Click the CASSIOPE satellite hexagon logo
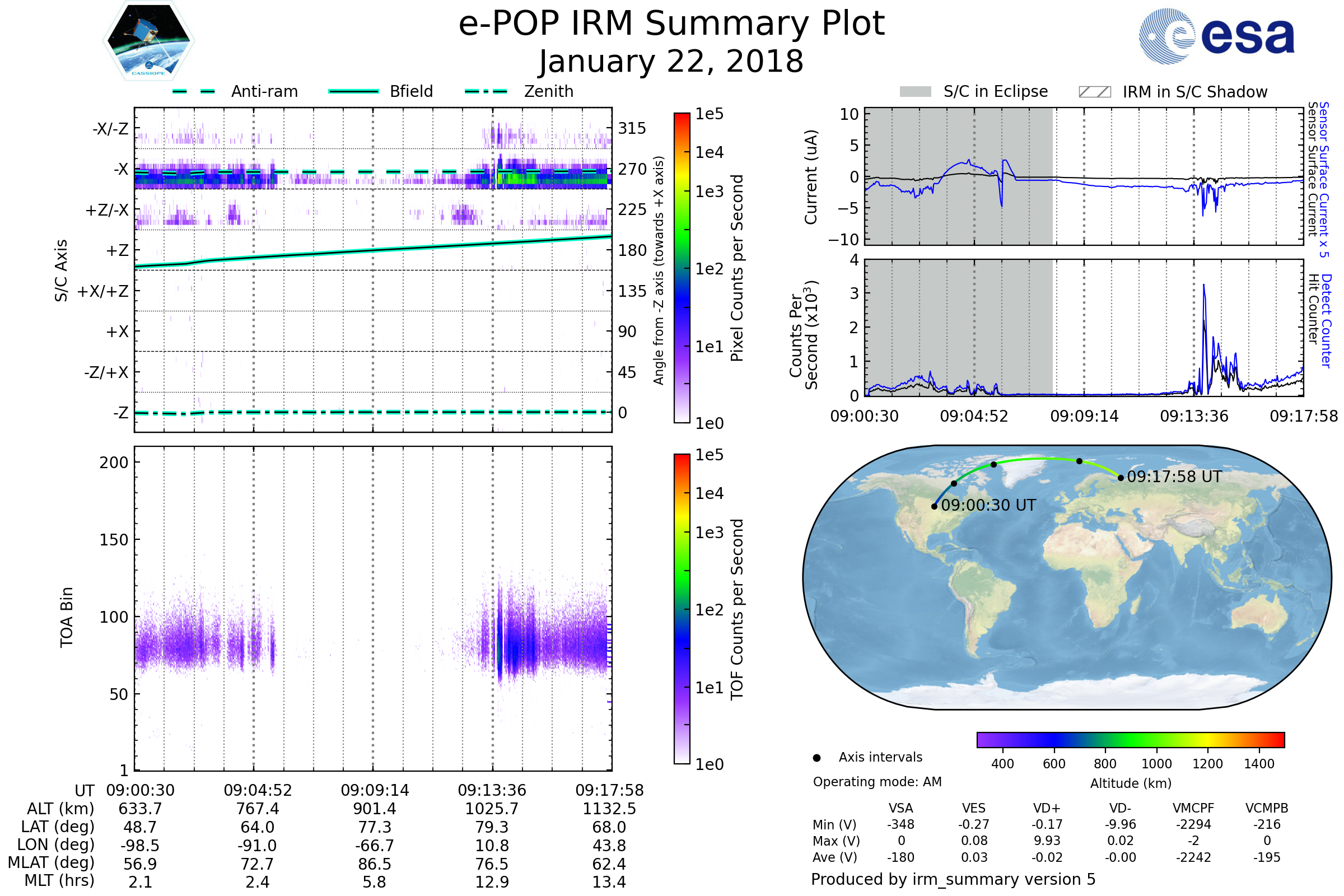This screenshot has height=896, width=1344. (x=148, y=41)
